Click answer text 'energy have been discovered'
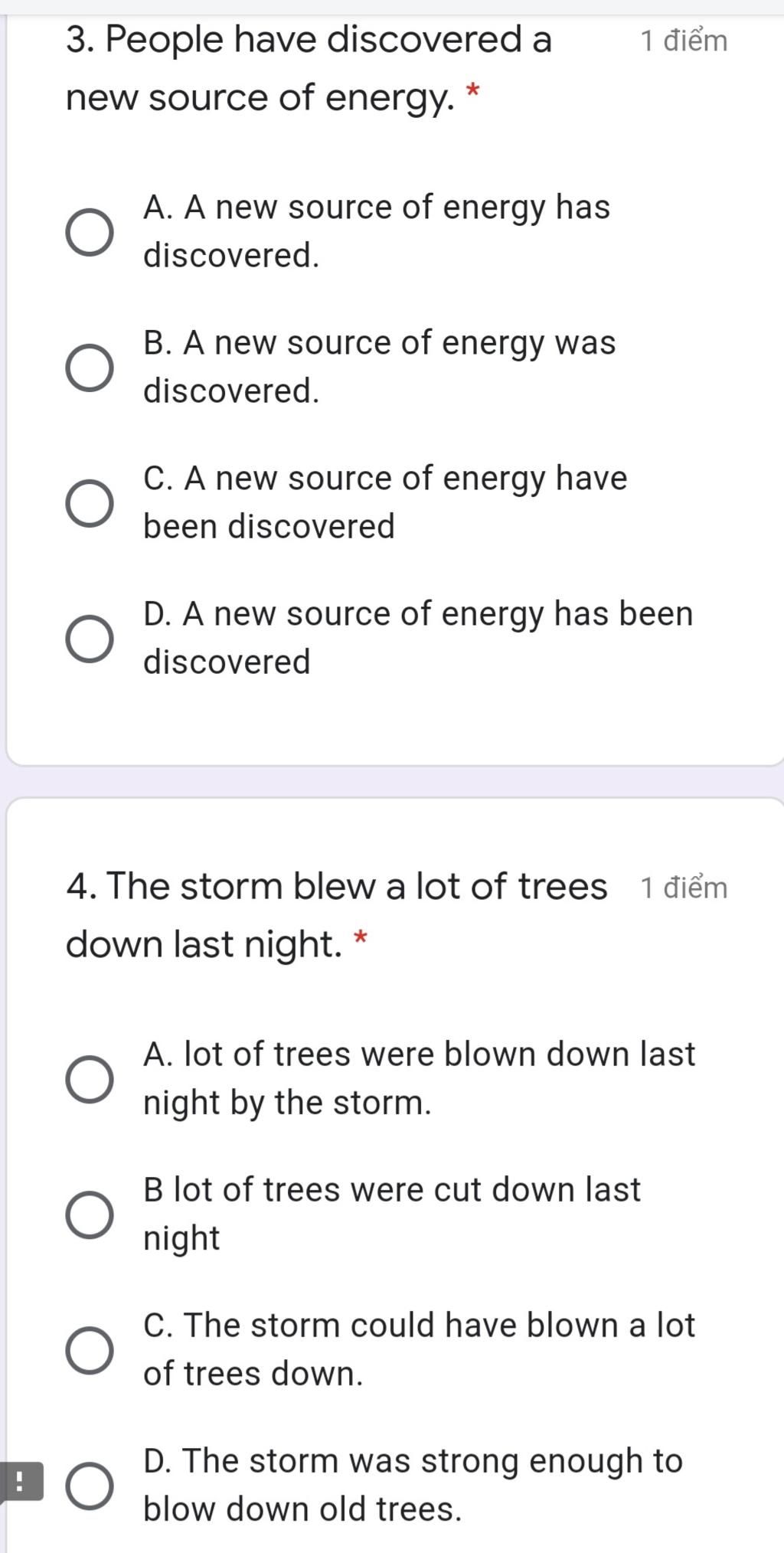The width and height of the screenshot is (784, 1553). tap(385, 502)
